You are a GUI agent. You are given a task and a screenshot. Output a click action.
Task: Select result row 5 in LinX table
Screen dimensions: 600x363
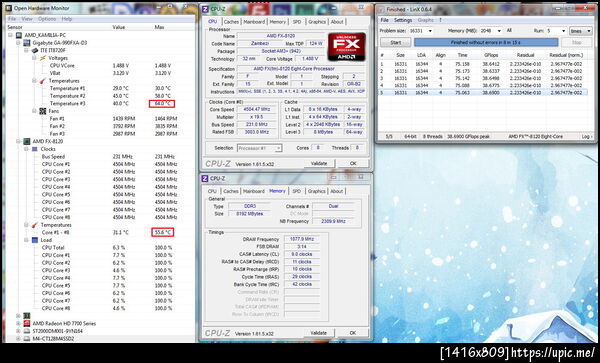coord(483,93)
